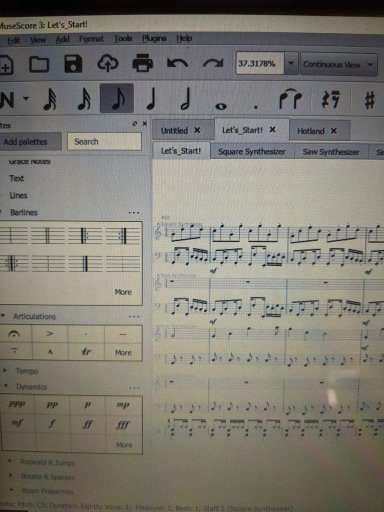Toggle the tie between notes
Screen dimensions: 384x512
[x=290, y=99]
